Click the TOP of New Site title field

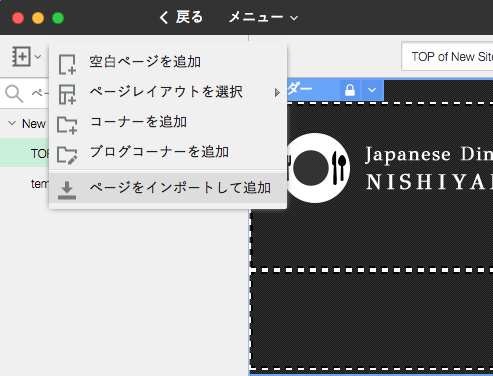point(447,57)
